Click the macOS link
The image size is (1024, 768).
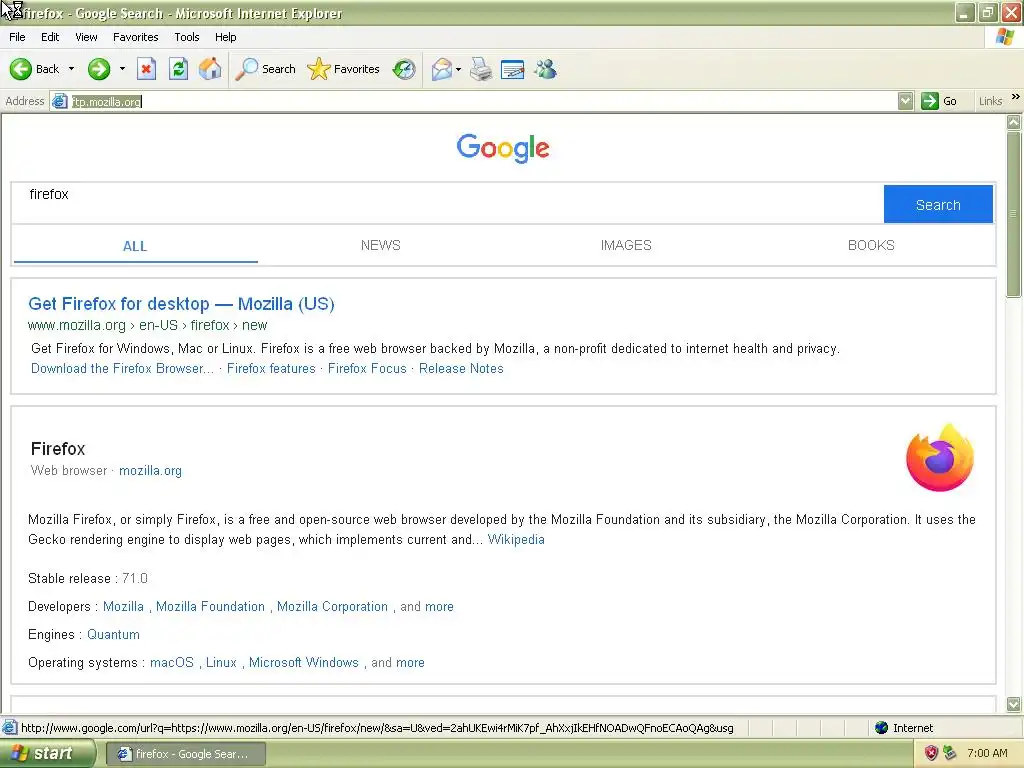(x=172, y=663)
